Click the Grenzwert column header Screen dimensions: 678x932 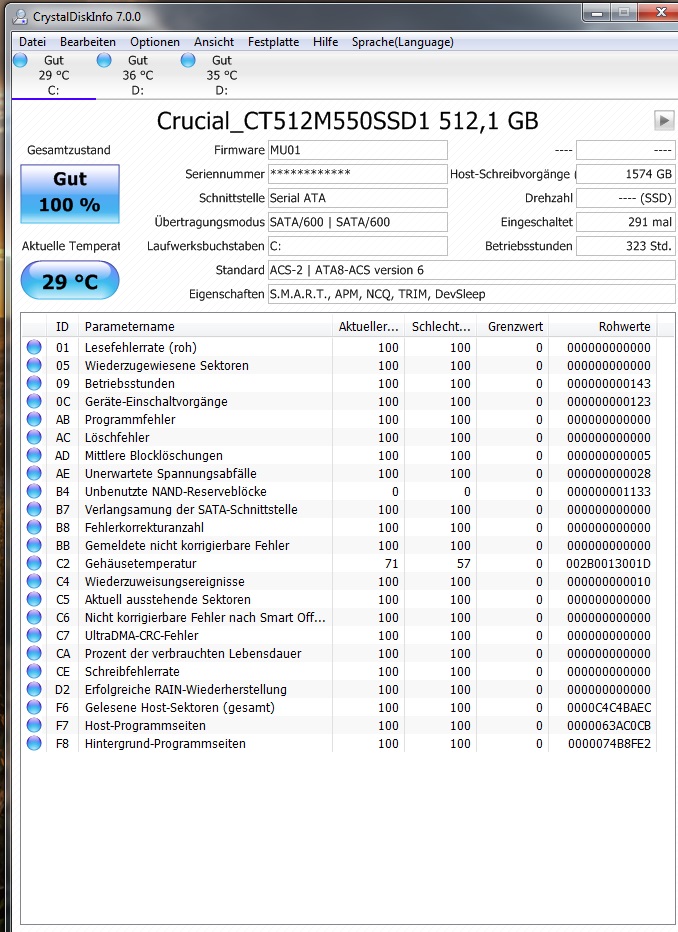(x=512, y=326)
